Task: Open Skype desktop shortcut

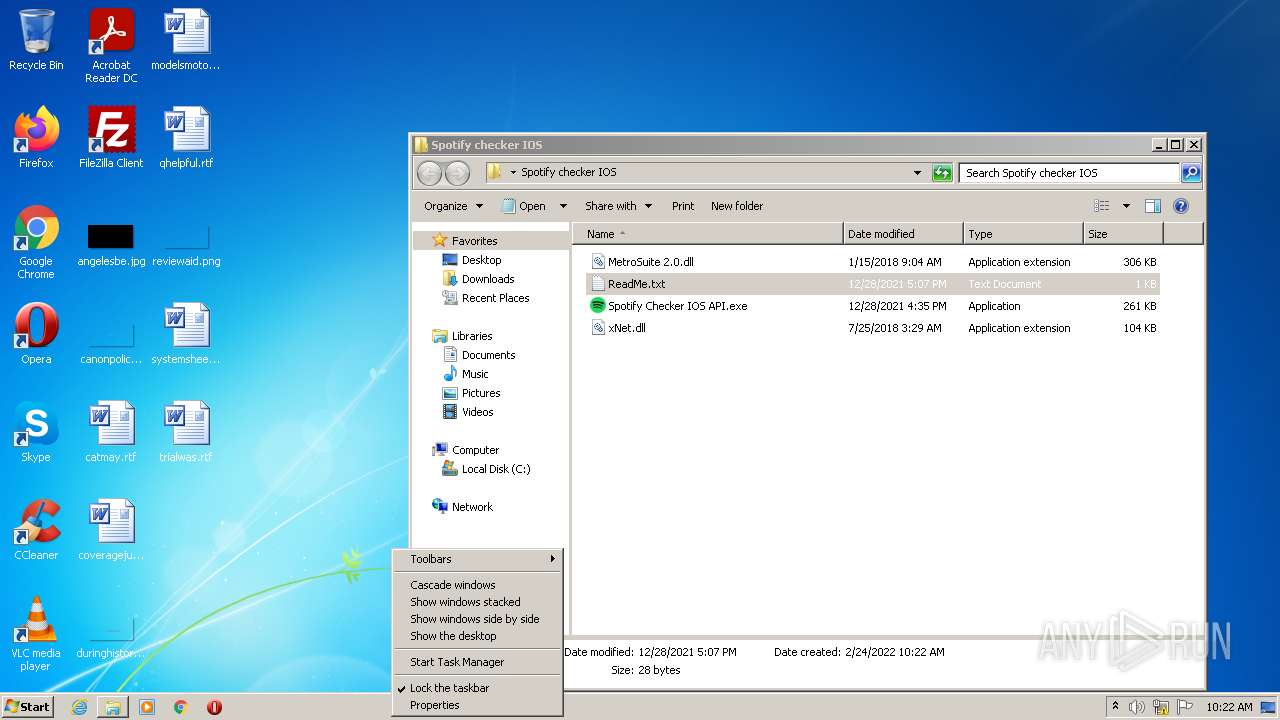Action: (36, 432)
